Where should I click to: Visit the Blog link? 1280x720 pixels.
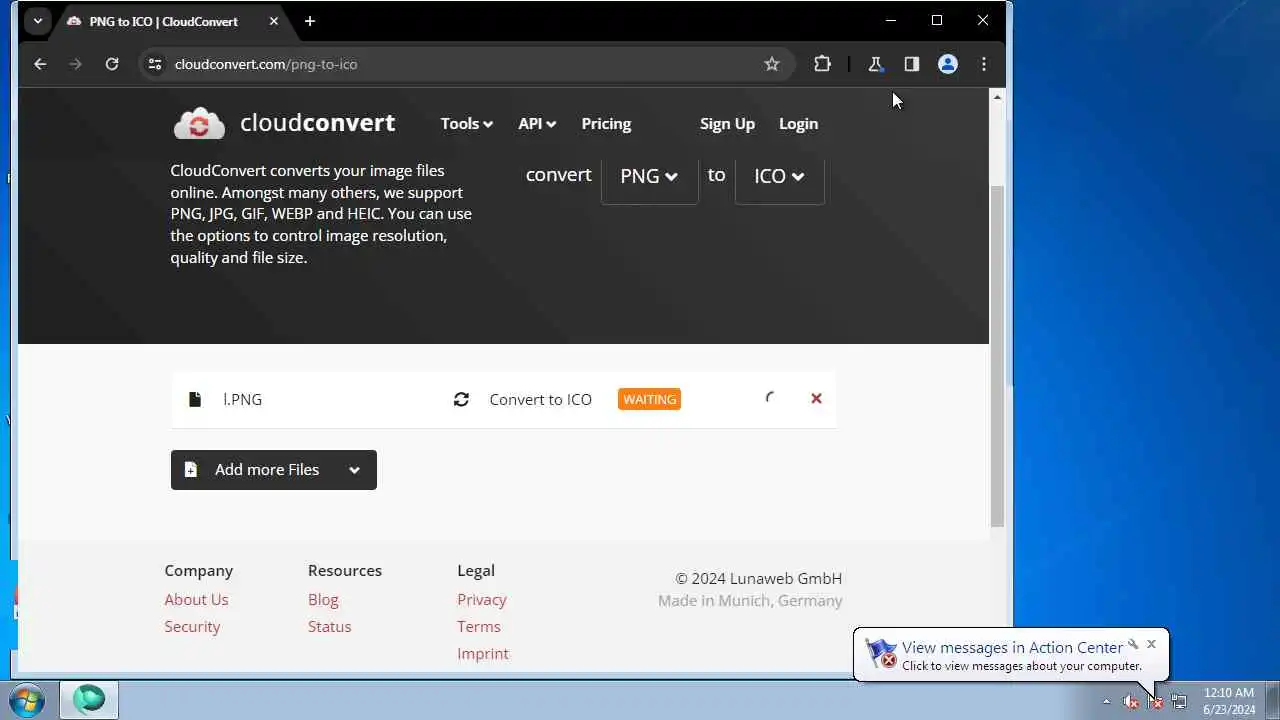(323, 599)
